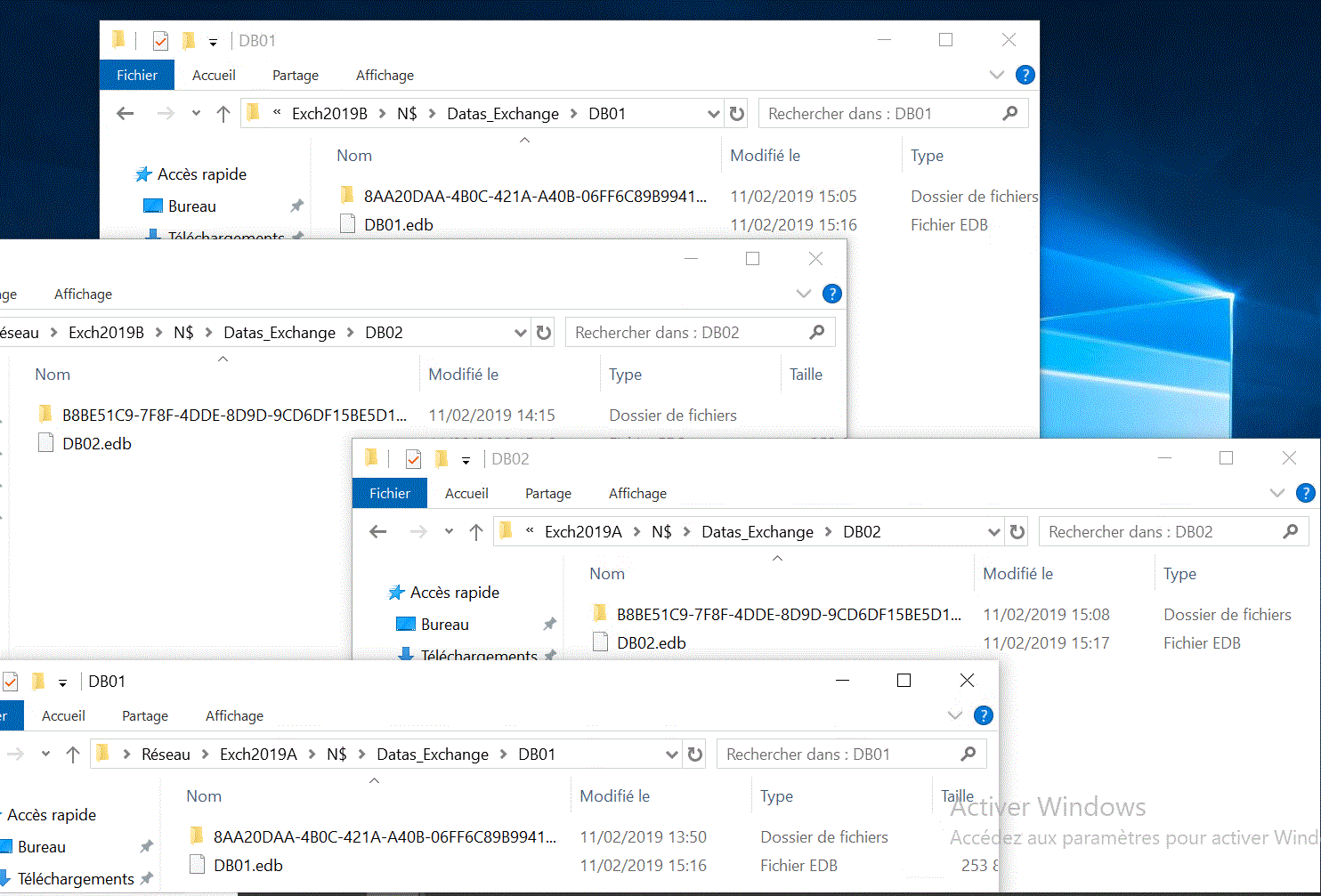Click Search box 'Rechercher dans : DB01' in Exch2019B window
The width and height of the screenshot is (1321, 896).
click(x=894, y=114)
